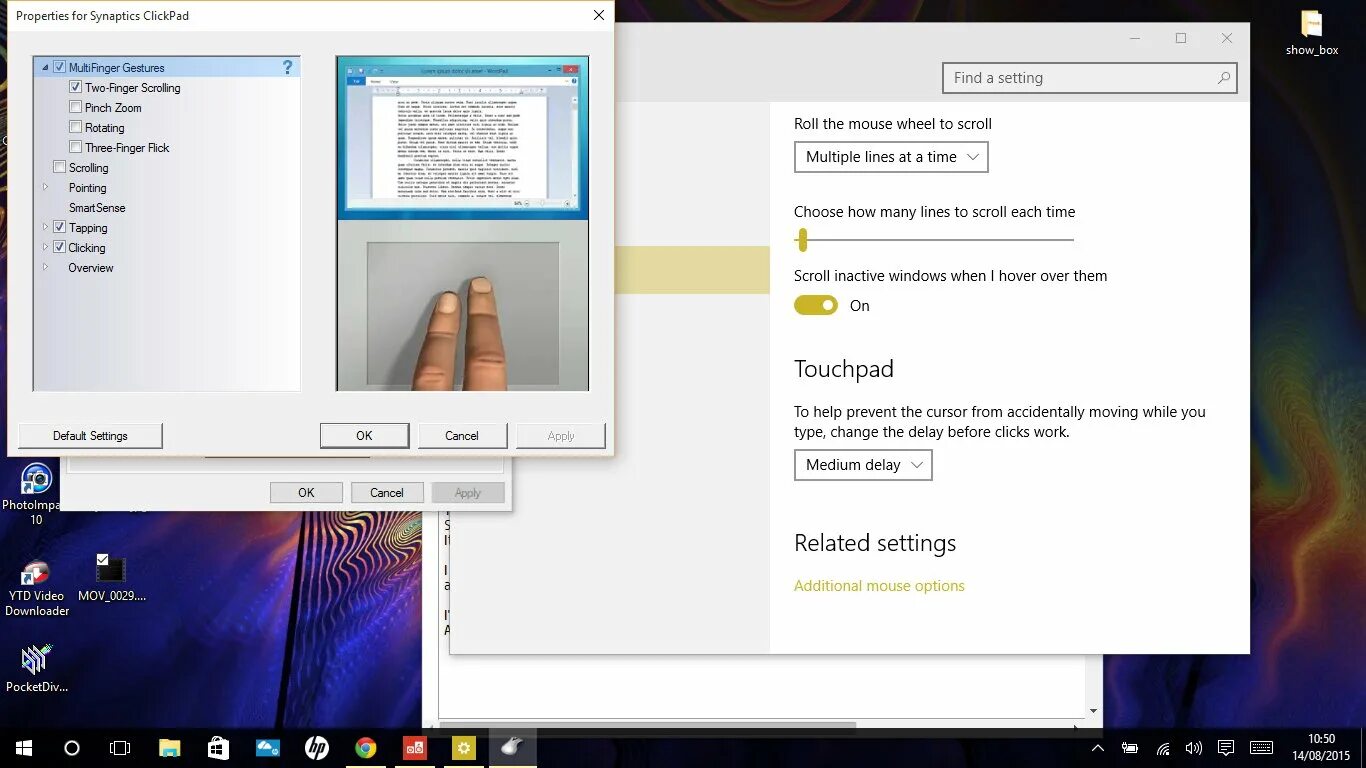The image size is (1366, 768).
Task: Click the blue help question mark icon
Action: (288, 67)
